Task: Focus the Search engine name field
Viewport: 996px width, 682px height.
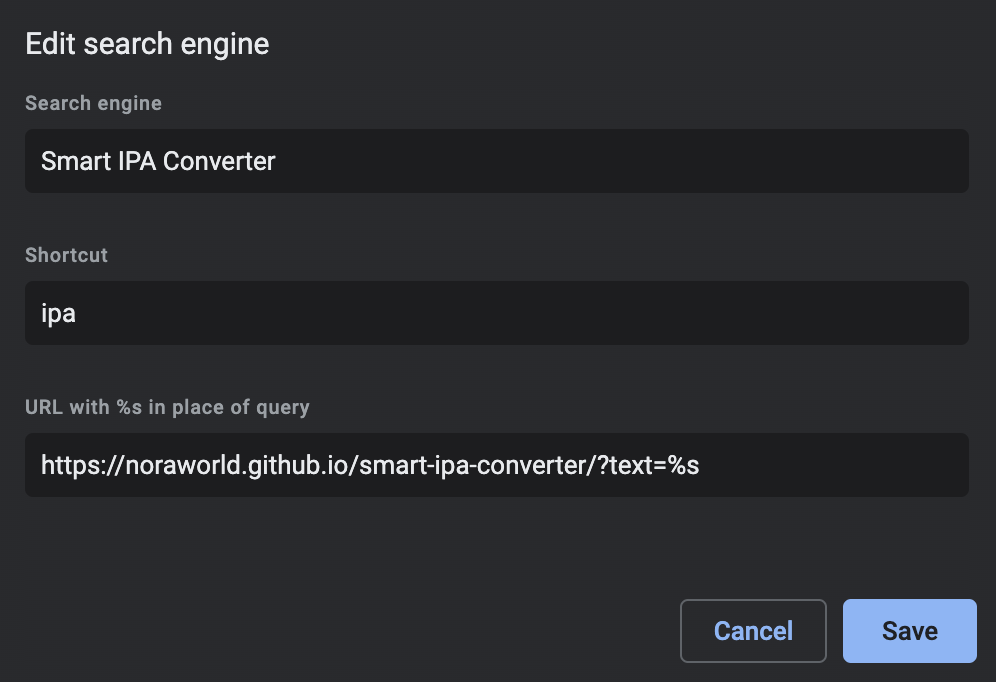Action: click(x=496, y=161)
